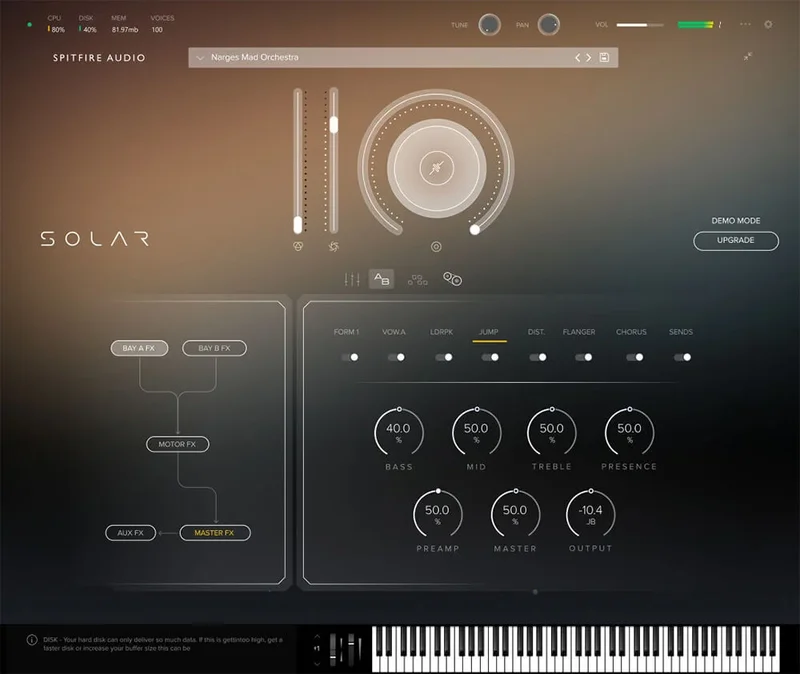Go to the previous preset arrow
Screen dimensions: 800x674
(578, 58)
